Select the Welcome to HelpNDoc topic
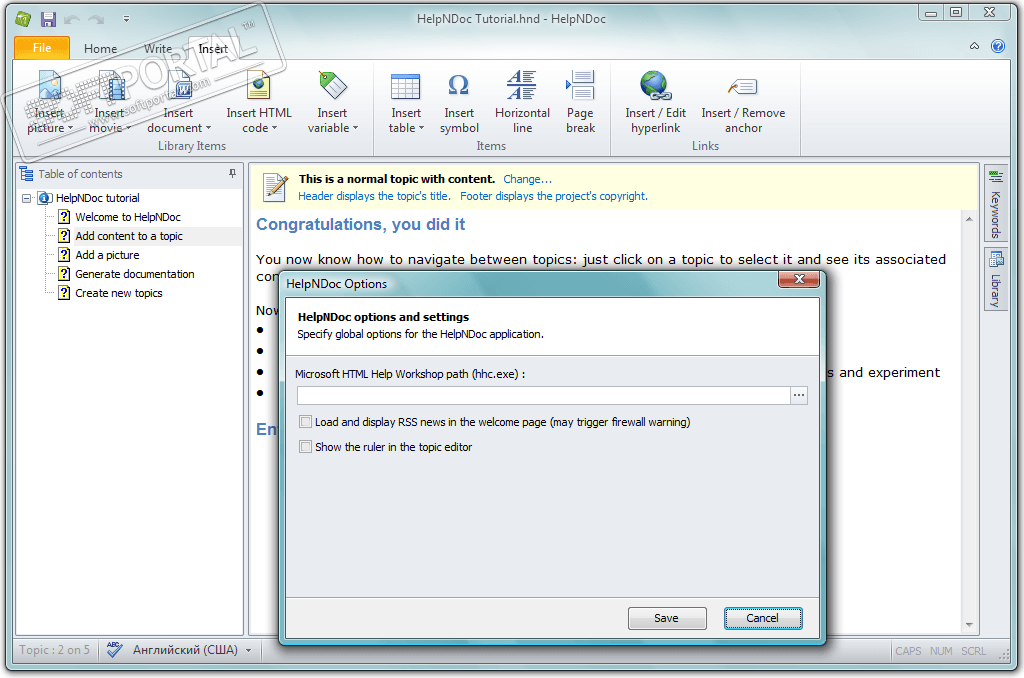Screen dimensions: 1024x678 pyautogui.click(x=128, y=217)
